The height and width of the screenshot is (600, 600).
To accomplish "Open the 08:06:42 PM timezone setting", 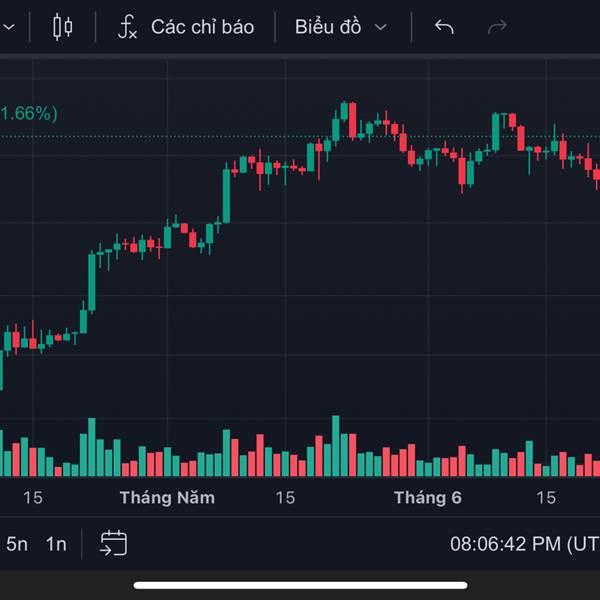I will [x=525, y=544].
